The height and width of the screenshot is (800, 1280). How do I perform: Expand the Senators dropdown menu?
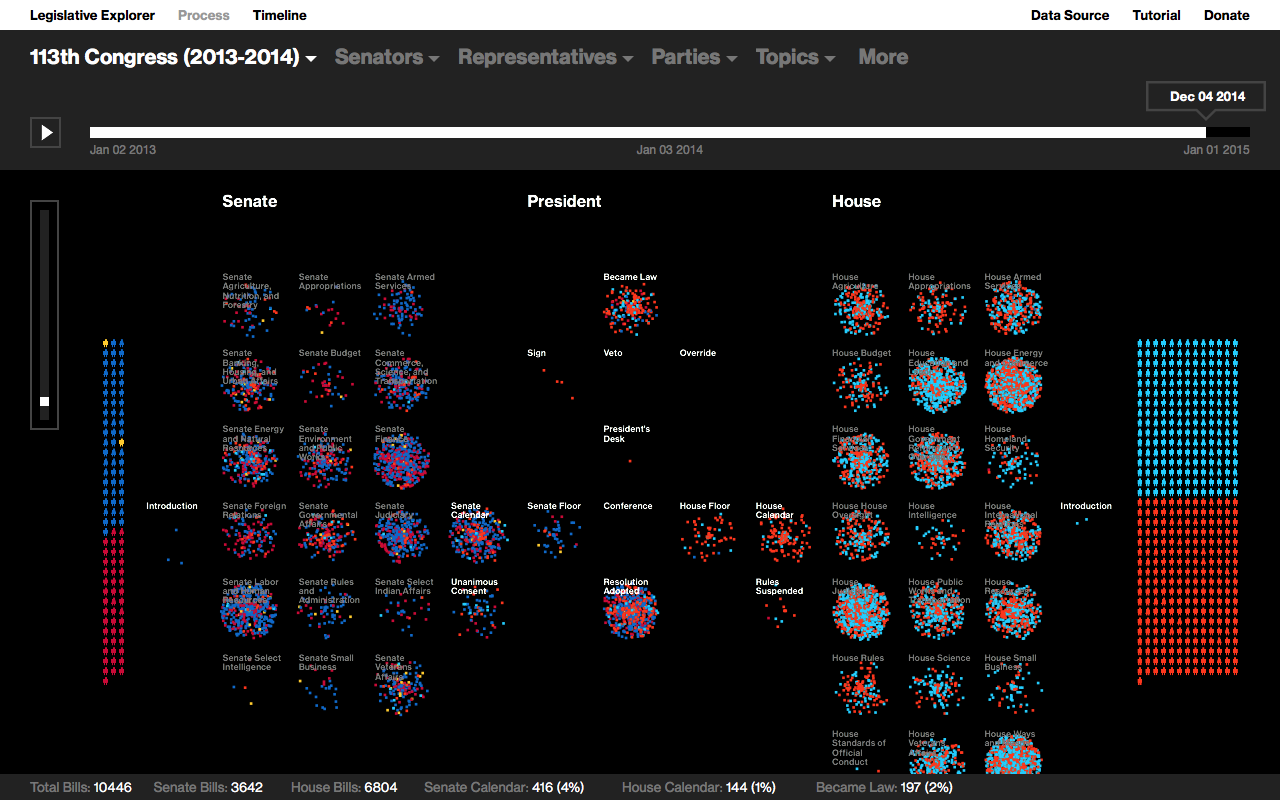coord(386,57)
